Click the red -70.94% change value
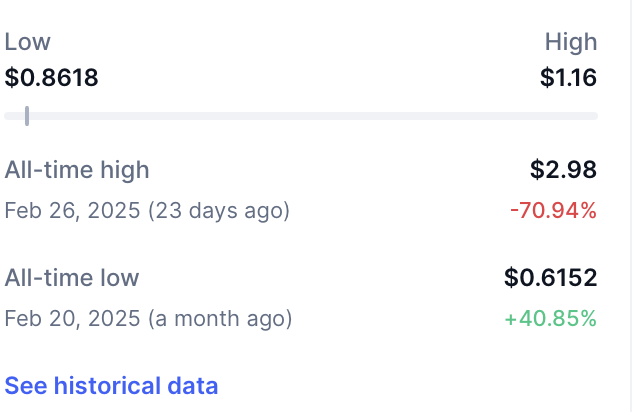This screenshot has height=412, width=636. point(552,211)
